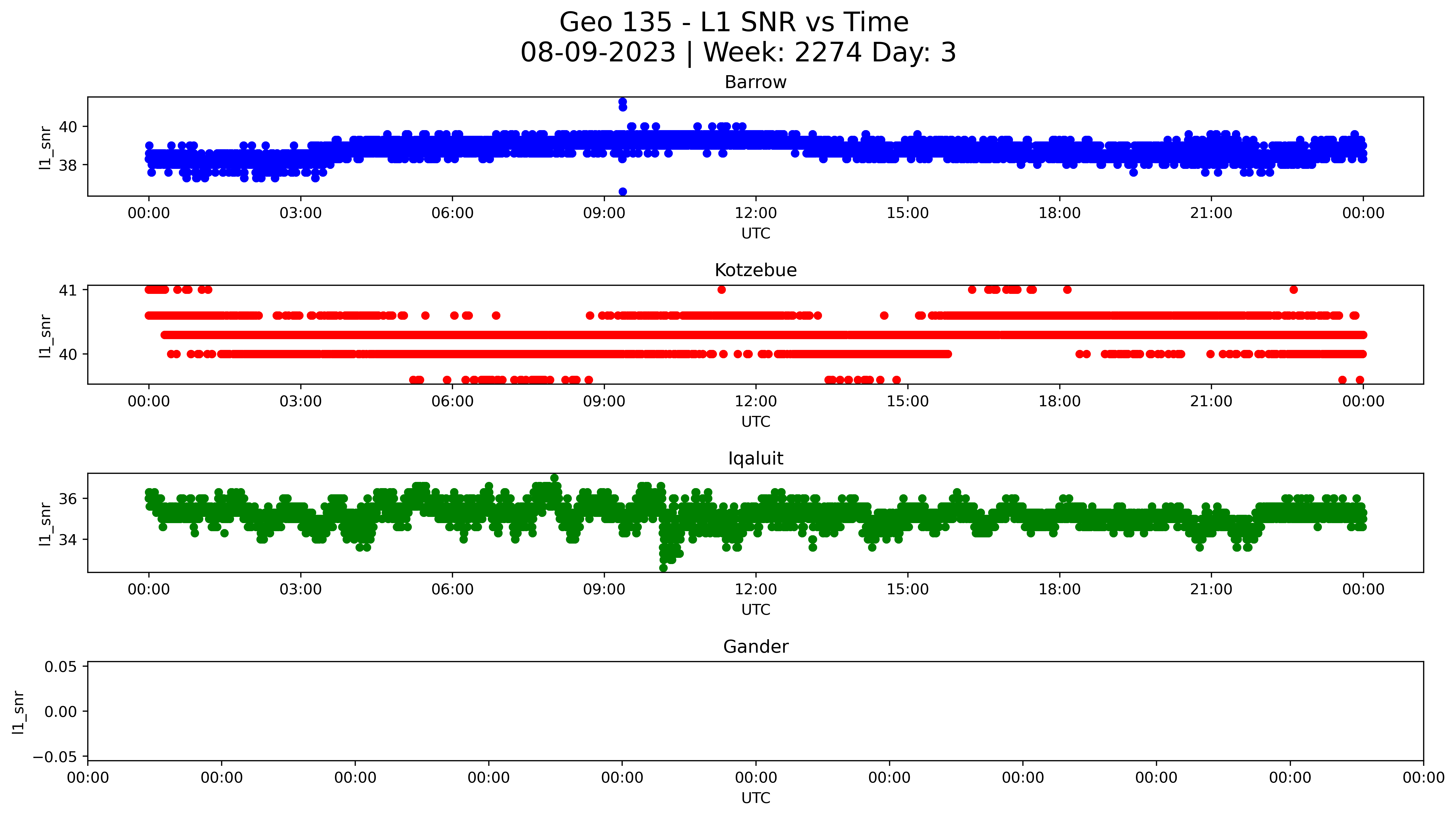
Task: Click '21:00' tick under Kotzebue plot
Action: (1211, 402)
